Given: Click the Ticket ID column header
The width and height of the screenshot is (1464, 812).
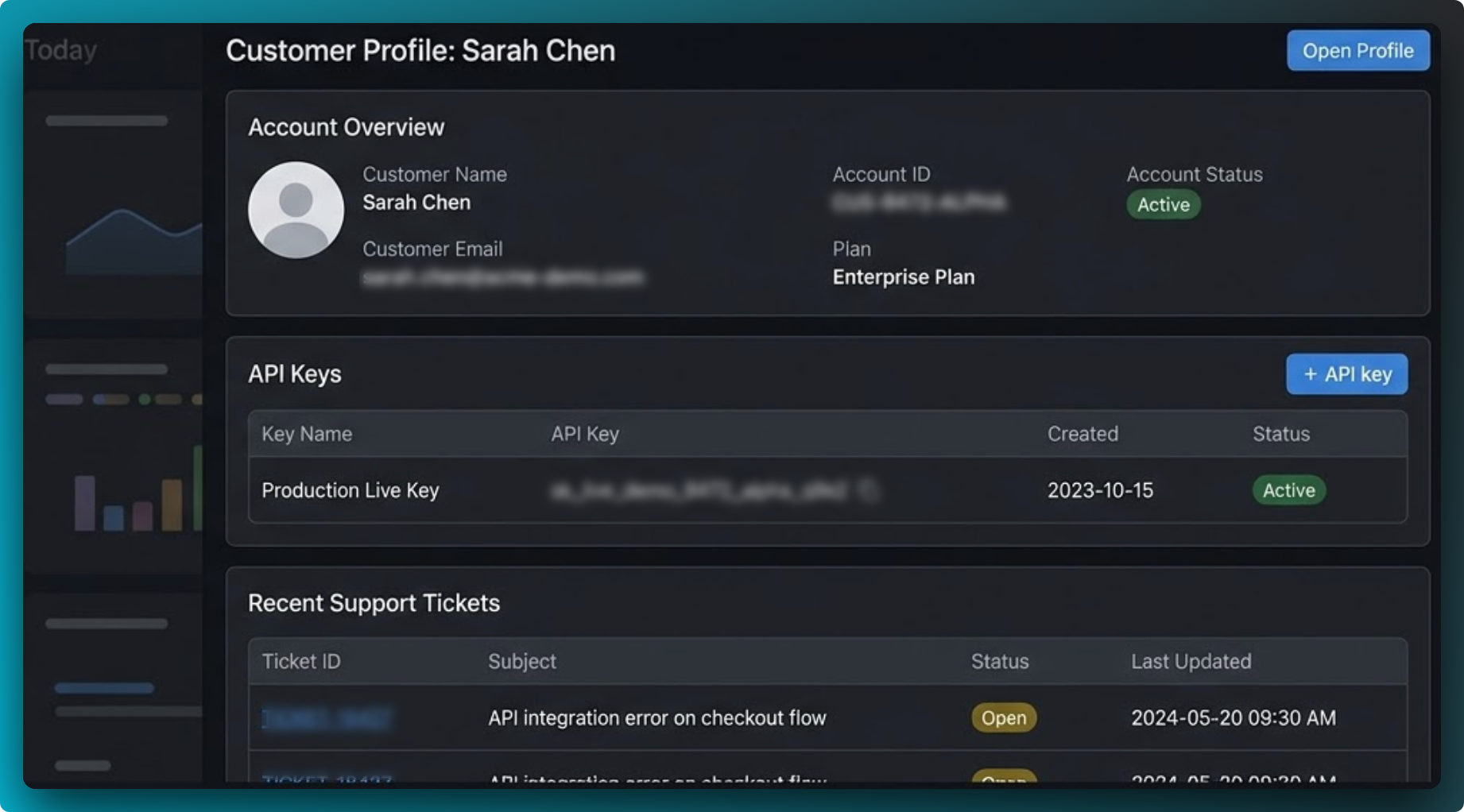Looking at the screenshot, I should coord(300,661).
